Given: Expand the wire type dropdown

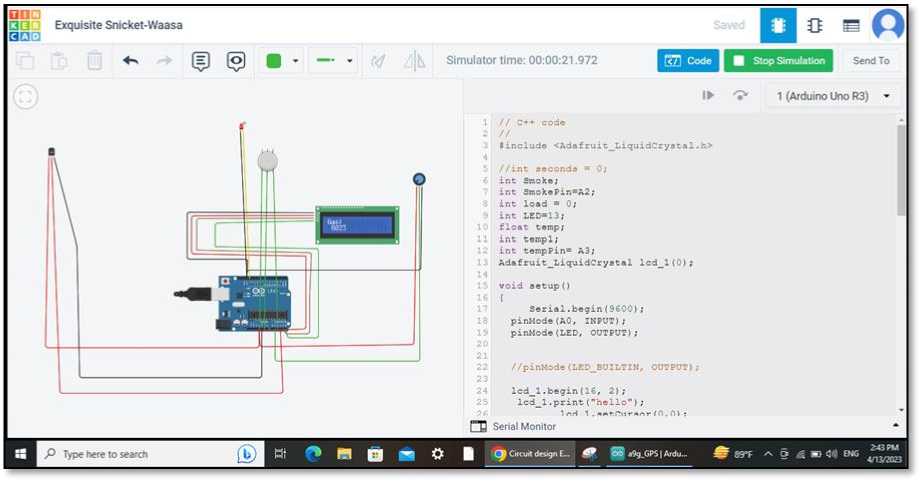Looking at the screenshot, I should [x=334, y=61].
